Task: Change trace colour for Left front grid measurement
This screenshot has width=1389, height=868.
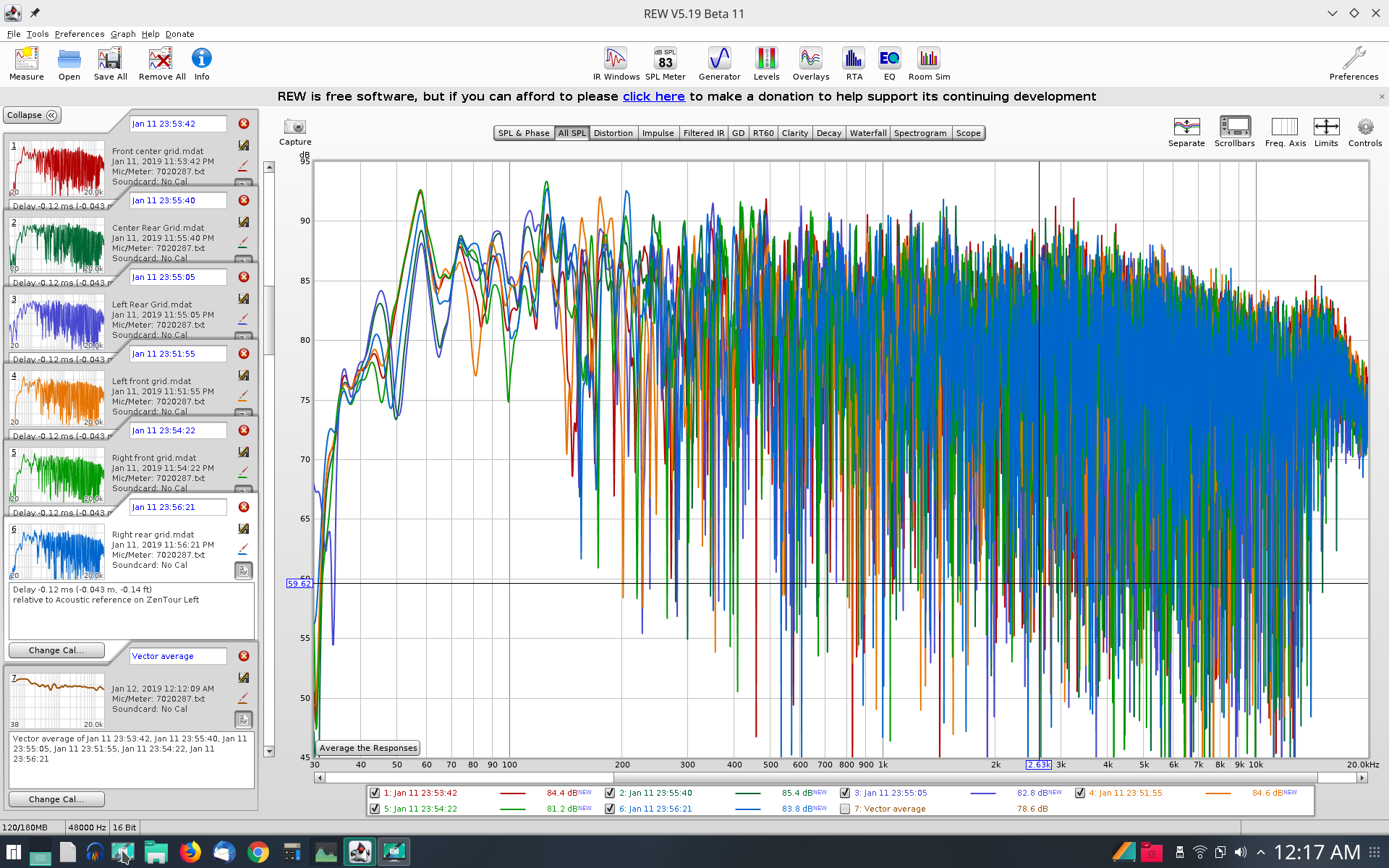Action: tap(243, 396)
